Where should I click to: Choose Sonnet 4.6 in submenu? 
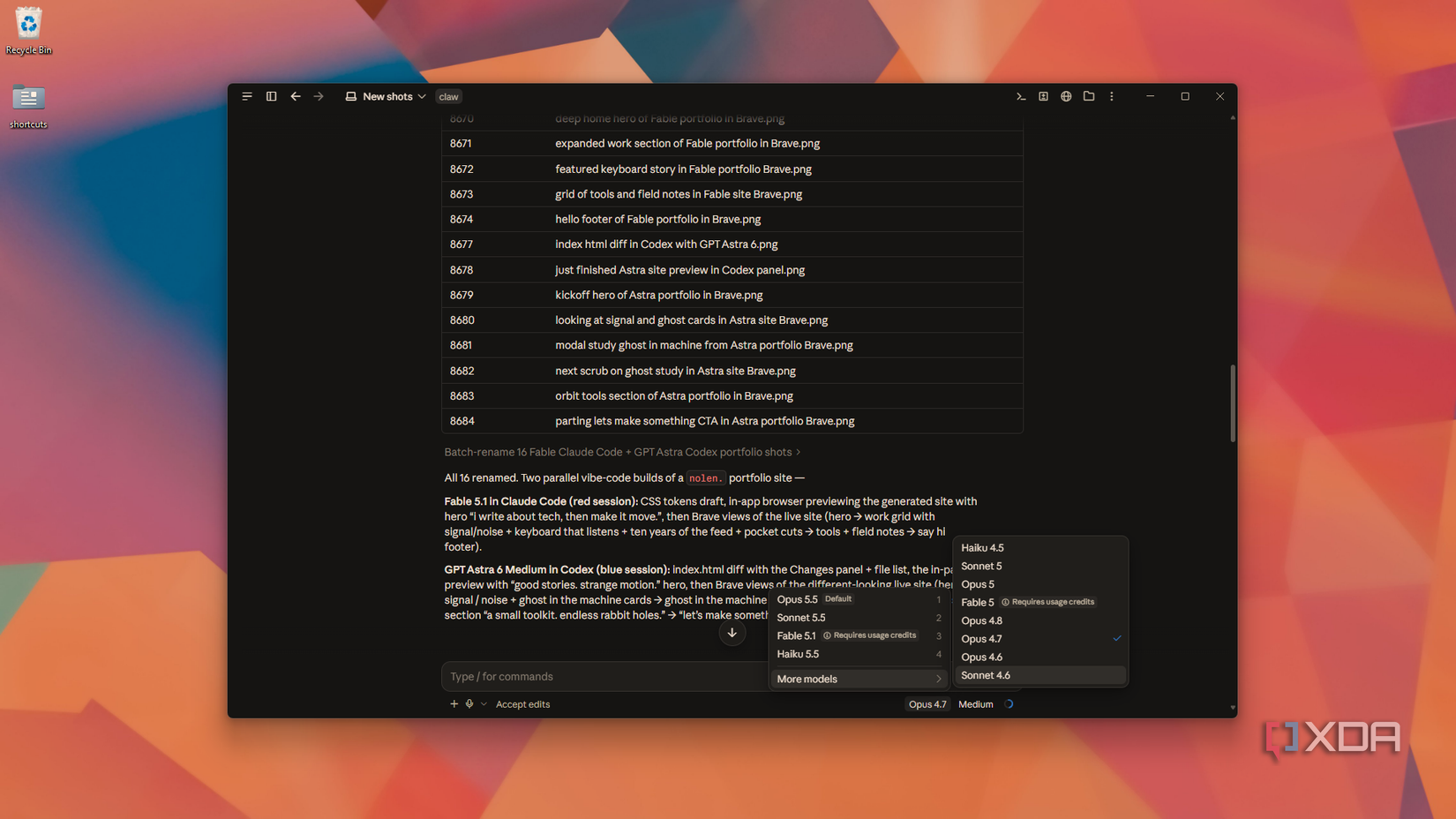click(x=1040, y=675)
